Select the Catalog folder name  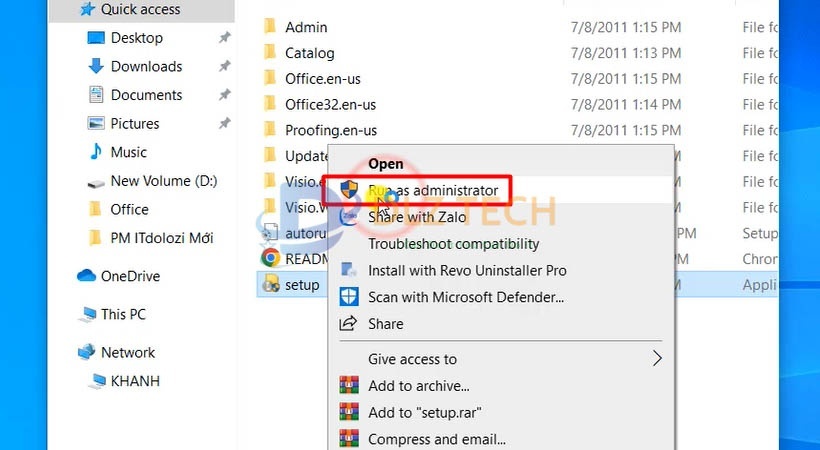(x=310, y=53)
